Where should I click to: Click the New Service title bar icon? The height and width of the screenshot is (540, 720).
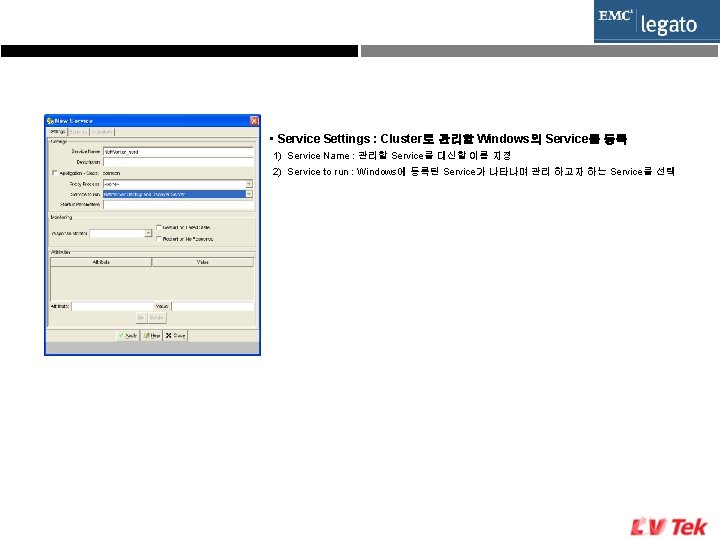pos(50,121)
